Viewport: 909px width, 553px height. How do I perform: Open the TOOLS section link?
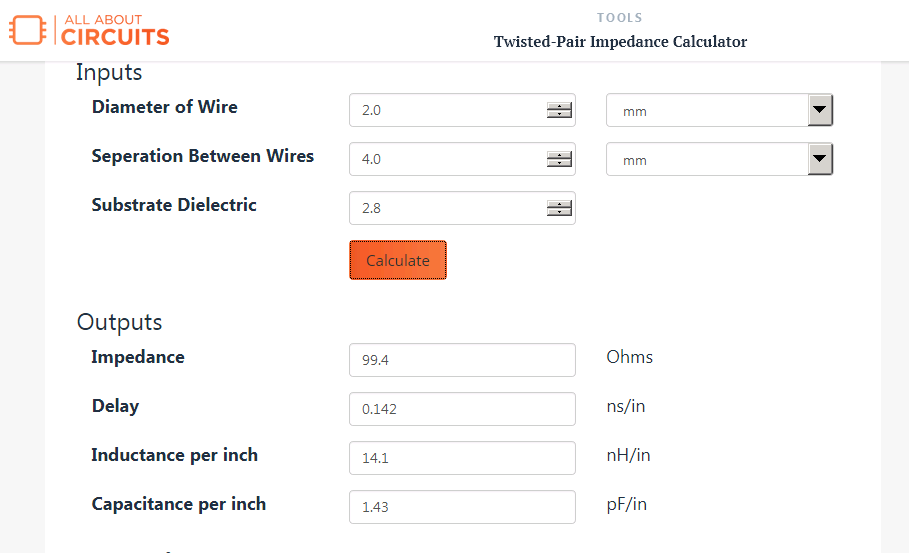[x=620, y=18]
